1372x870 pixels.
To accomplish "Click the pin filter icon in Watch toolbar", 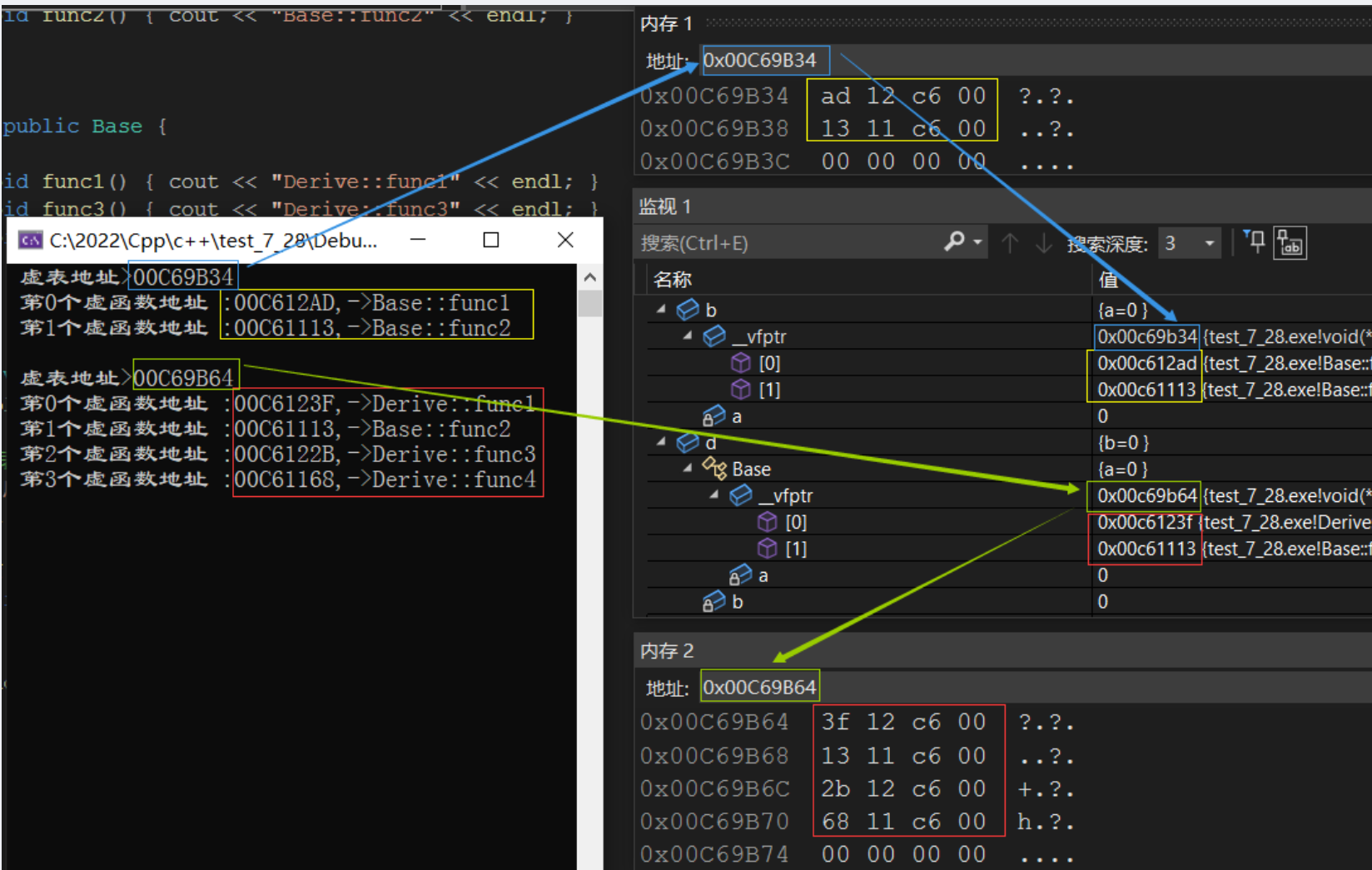I will coord(1255,241).
